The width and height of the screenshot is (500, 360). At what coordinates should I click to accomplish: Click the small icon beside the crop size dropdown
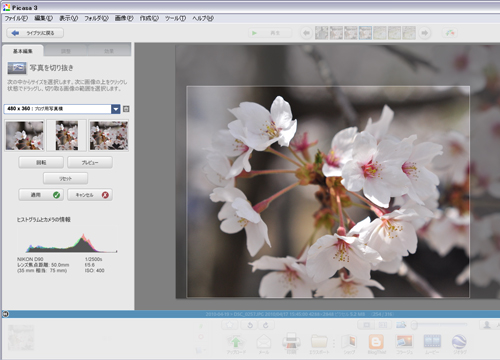pyautogui.click(x=126, y=109)
